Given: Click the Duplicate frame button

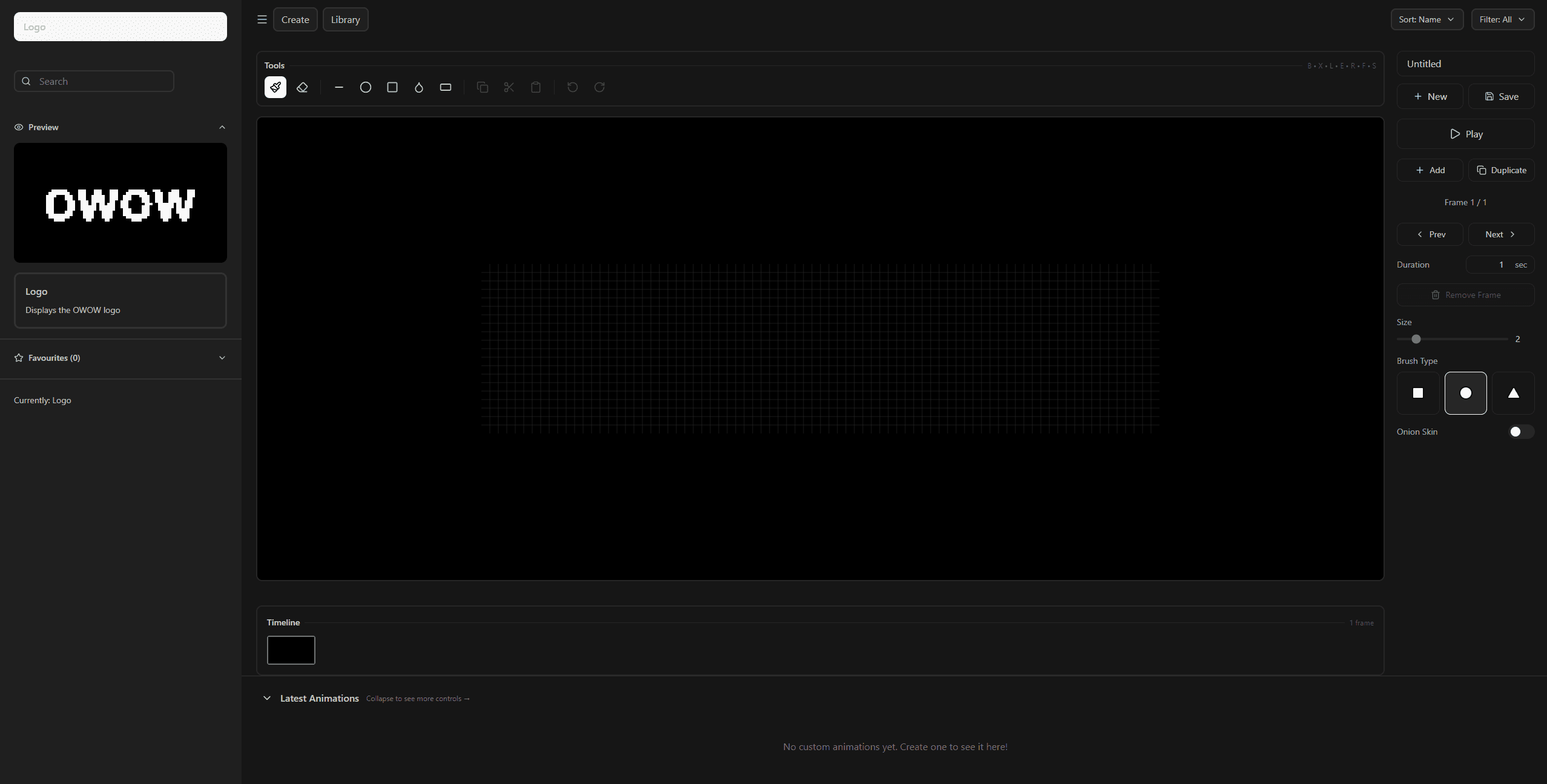Looking at the screenshot, I should (1500, 170).
